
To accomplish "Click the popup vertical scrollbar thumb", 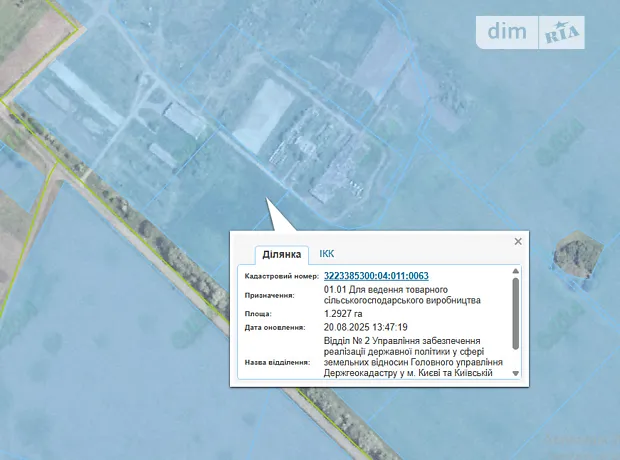I will (x=516, y=312).
